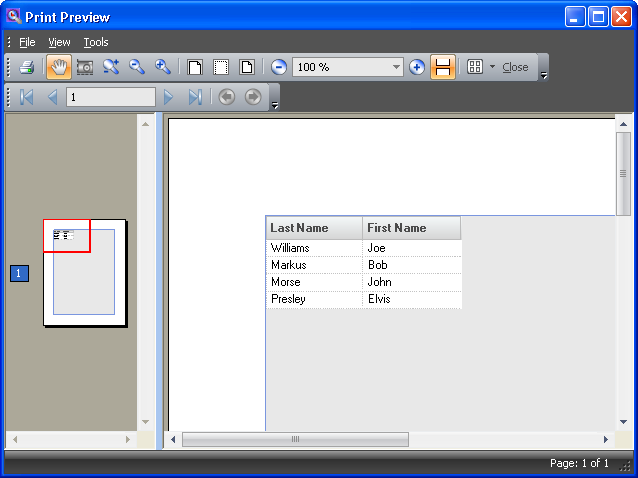Viewport: 638px width, 478px height.
Task: Open the Tools menu
Action: point(96,42)
